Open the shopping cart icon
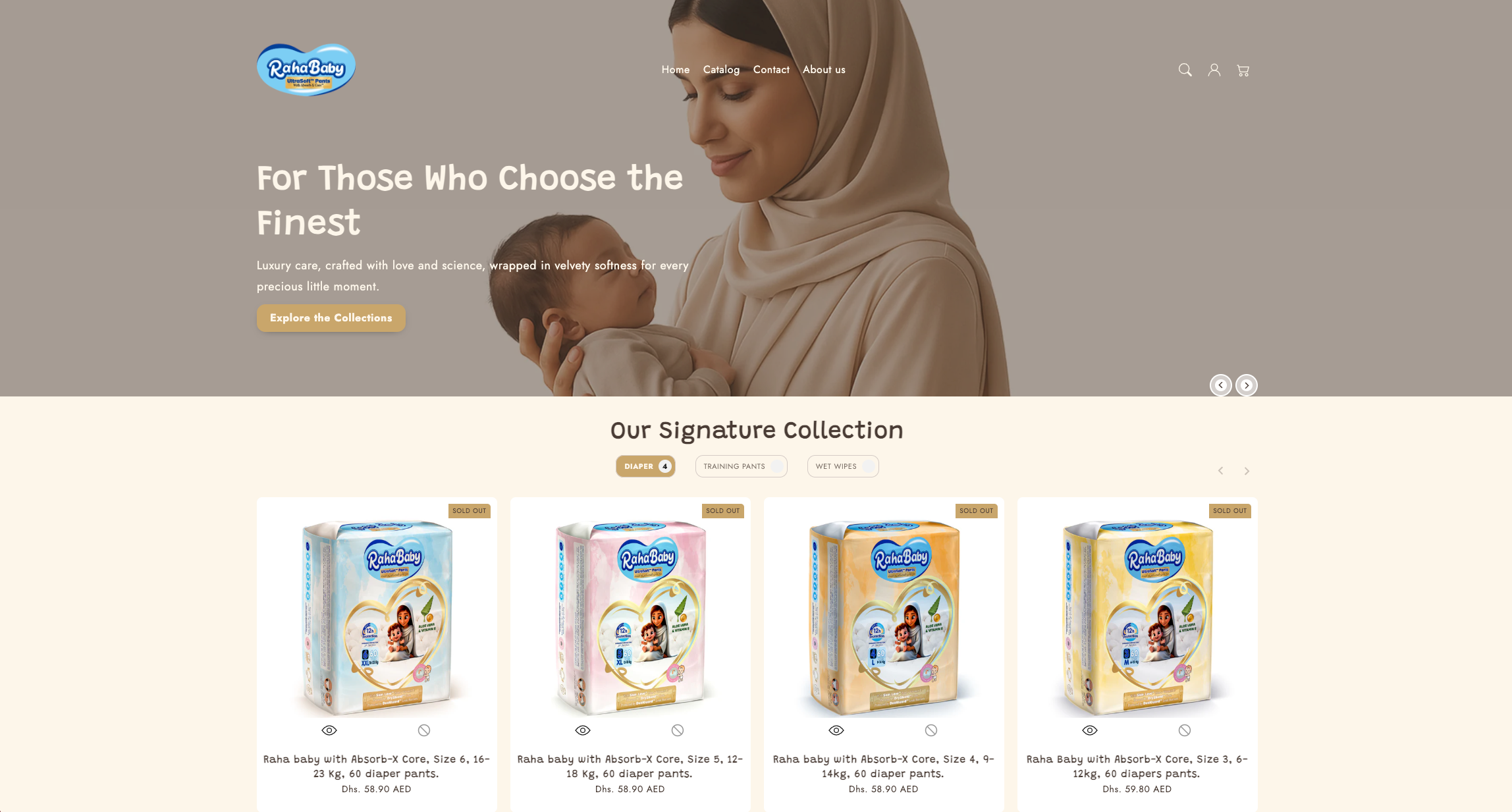 click(1243, 70)
